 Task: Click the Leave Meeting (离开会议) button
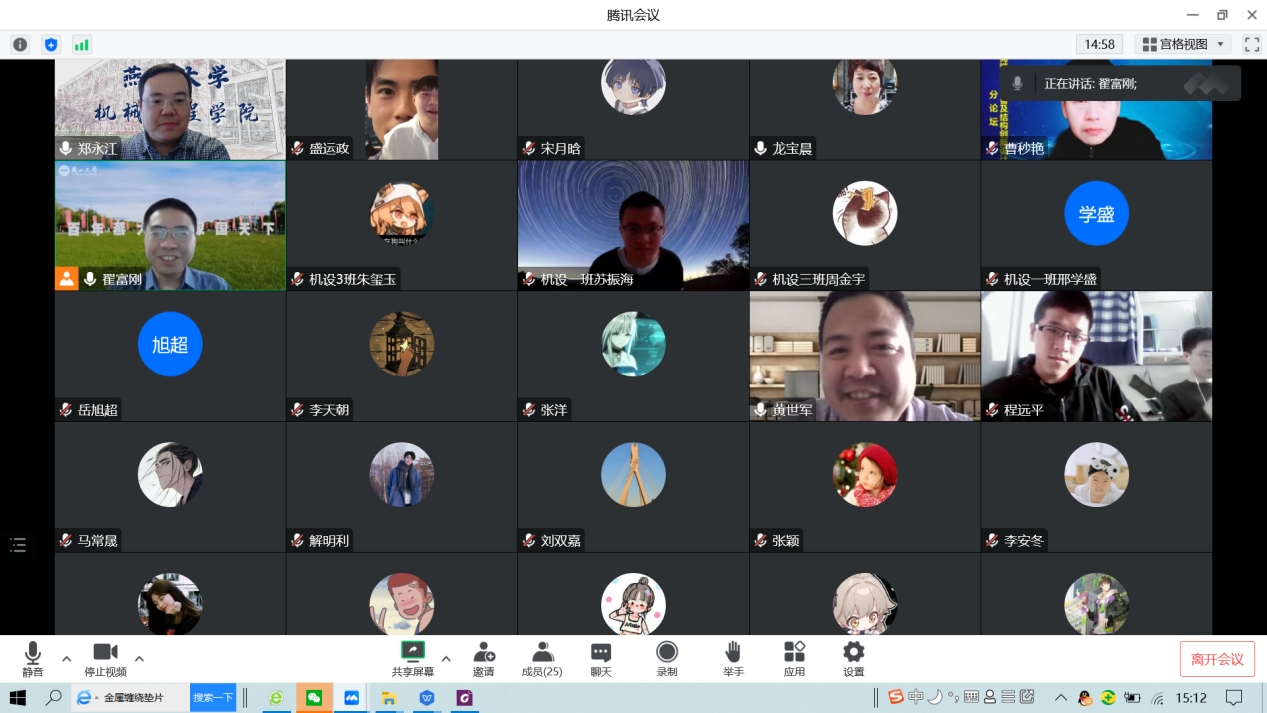pos(1217,659)
